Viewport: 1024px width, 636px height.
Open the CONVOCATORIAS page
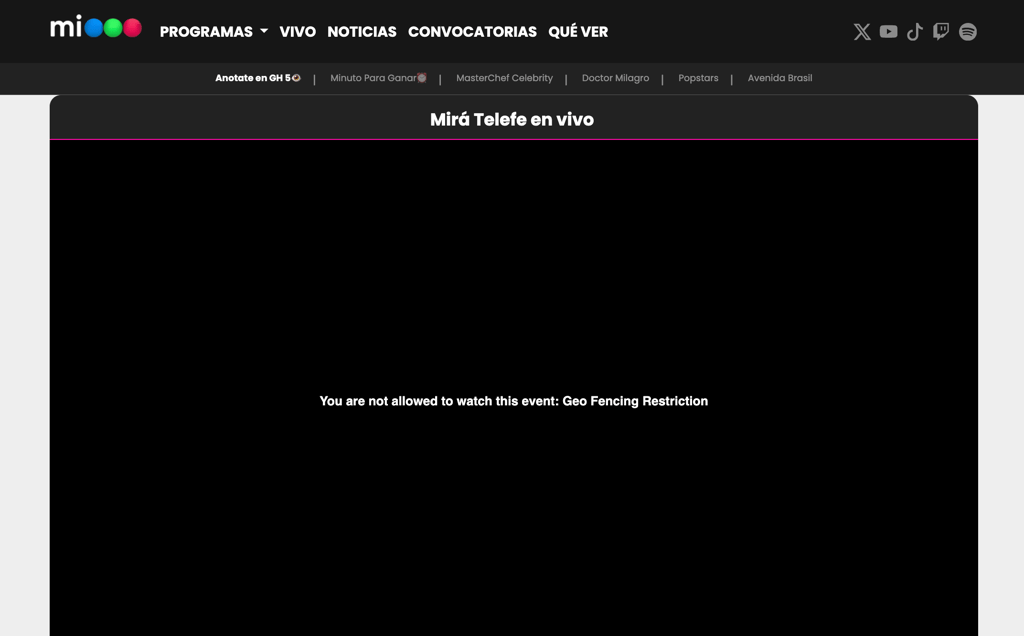click(x=472, y=31)
